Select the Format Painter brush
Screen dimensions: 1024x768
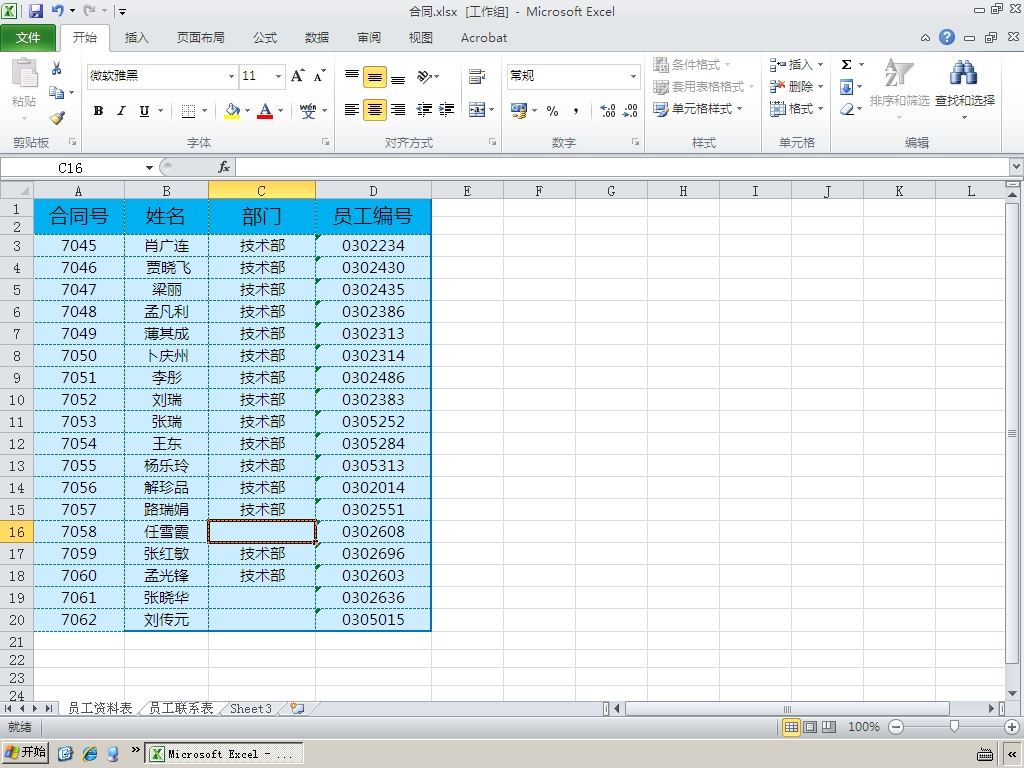57,118
